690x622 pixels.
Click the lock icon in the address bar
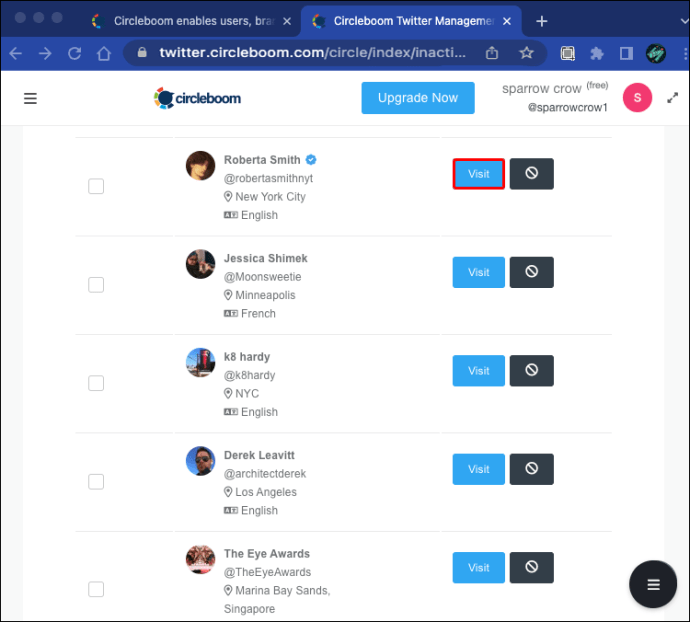pos(142,53)
